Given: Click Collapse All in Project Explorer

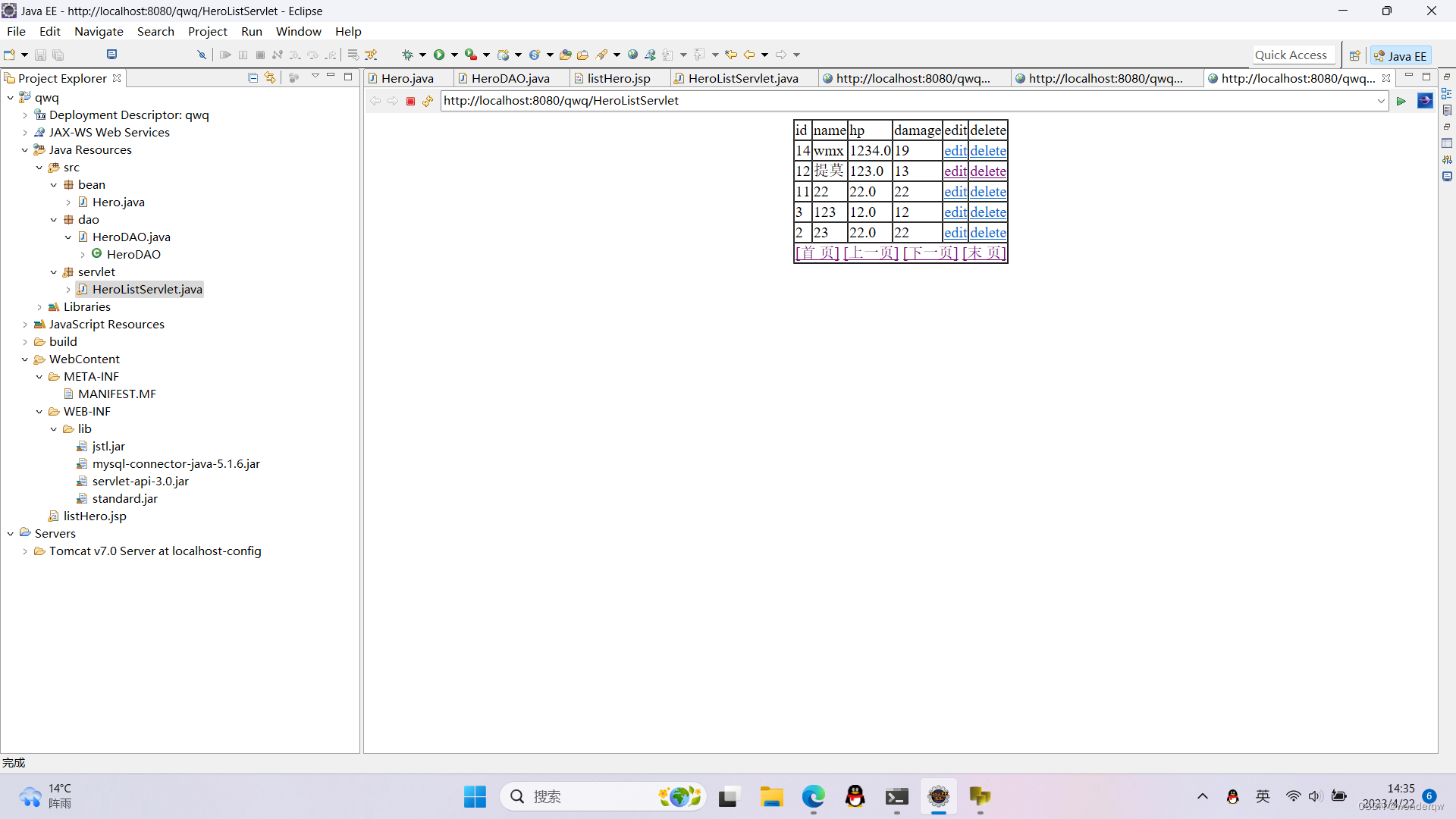Looking at the screenshot, I should pyautogui.click(x=253, y=77).
